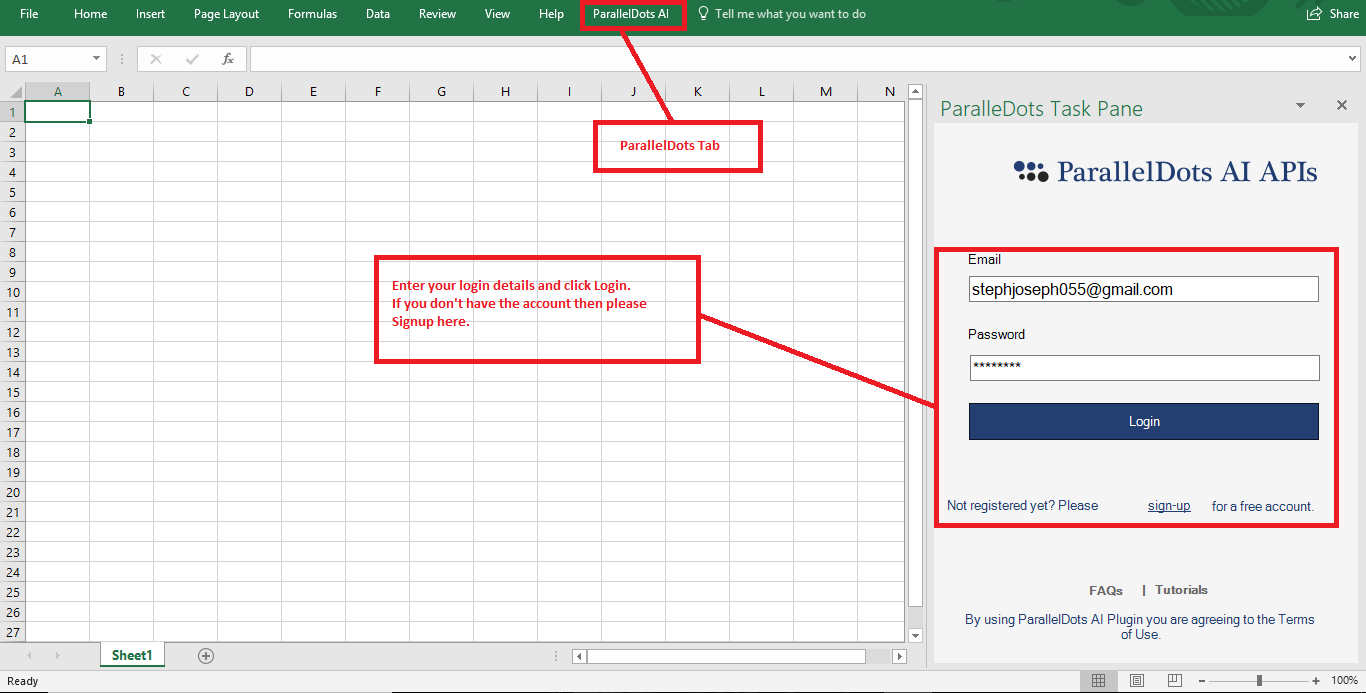Click the Email input field

tap(1144, 289)
